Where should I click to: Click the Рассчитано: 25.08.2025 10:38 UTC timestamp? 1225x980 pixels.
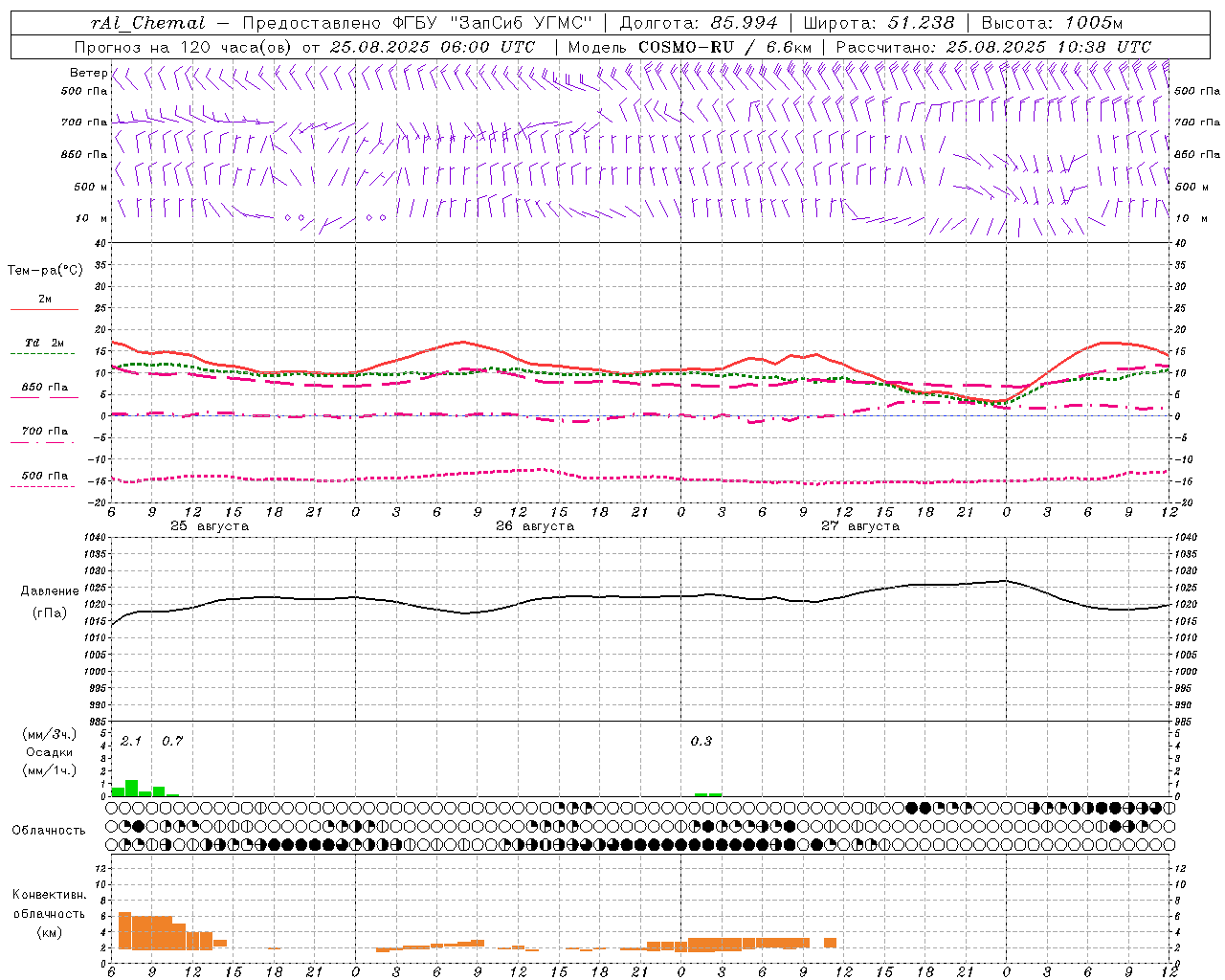pos(993,47)
